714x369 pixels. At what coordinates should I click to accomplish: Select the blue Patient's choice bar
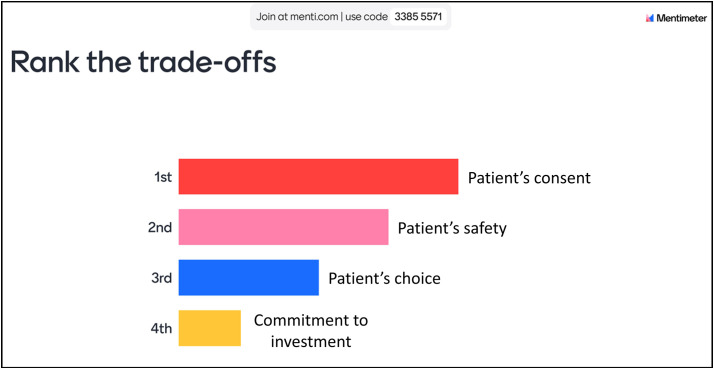coord(249,277)
